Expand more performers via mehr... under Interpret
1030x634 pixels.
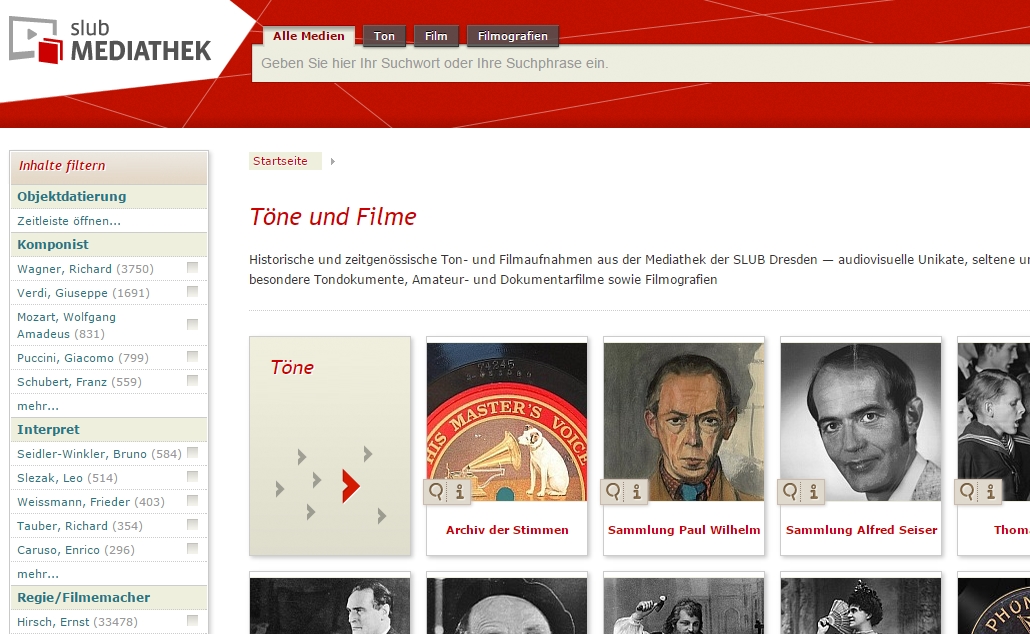[38, 574]
